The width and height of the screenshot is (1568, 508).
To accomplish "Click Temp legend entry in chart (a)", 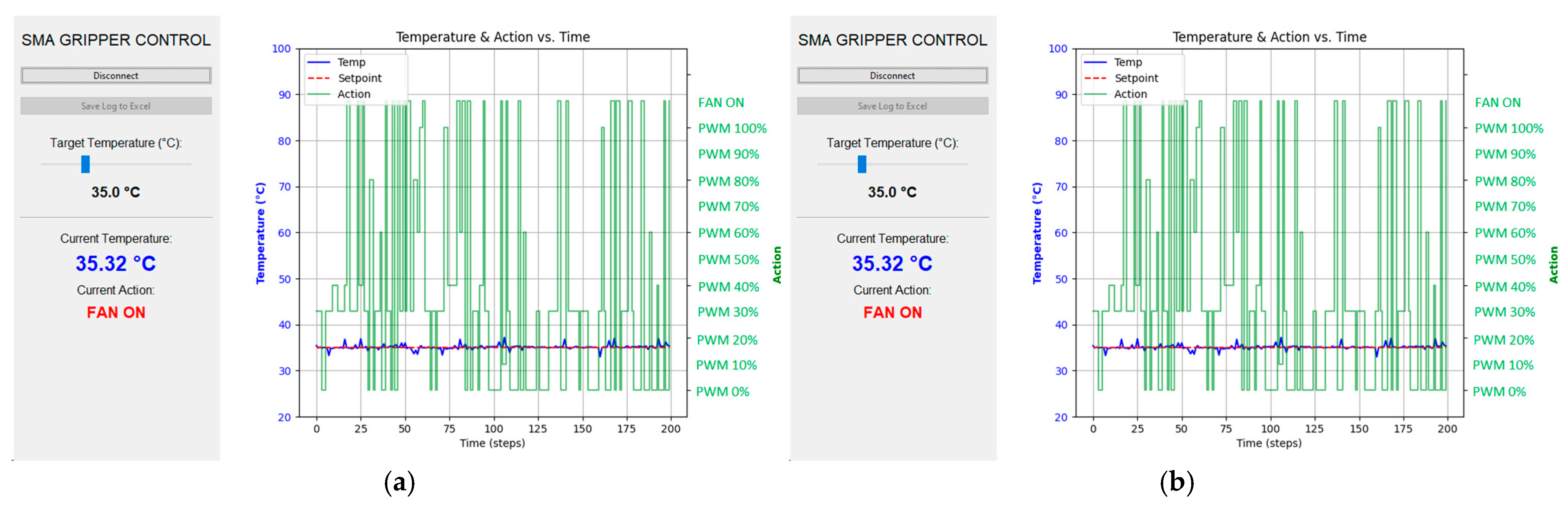I will [351, 62].
